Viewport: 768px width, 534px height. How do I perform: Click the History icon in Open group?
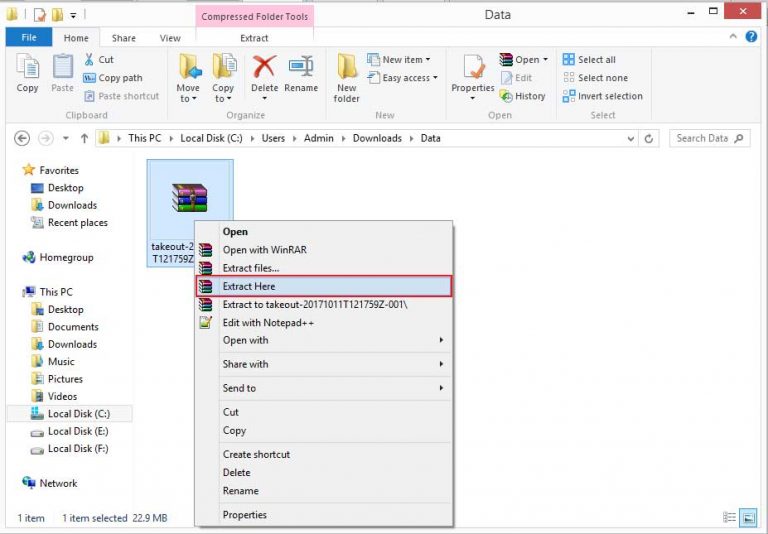[x=522, y=96]
